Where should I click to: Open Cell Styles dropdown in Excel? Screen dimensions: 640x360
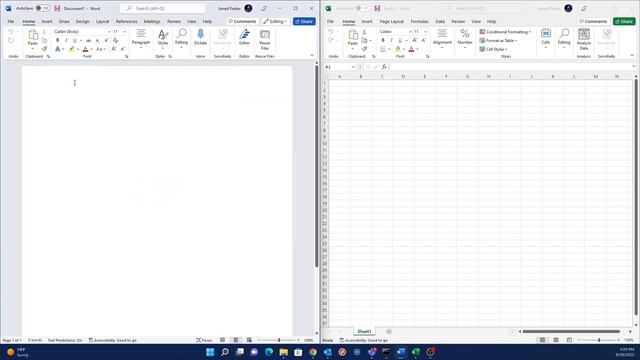493,49
